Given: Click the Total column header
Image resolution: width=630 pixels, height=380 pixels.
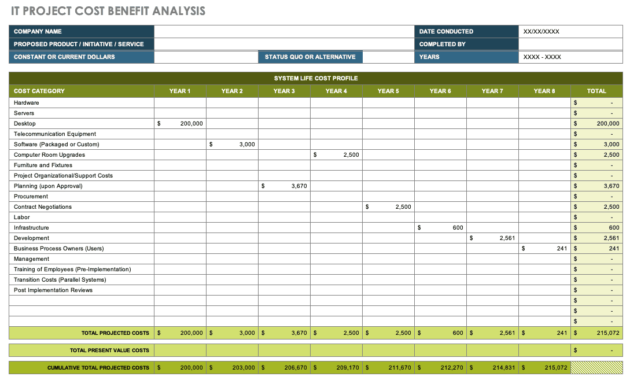Looking at the screenshot, I should tap(597, 91).
